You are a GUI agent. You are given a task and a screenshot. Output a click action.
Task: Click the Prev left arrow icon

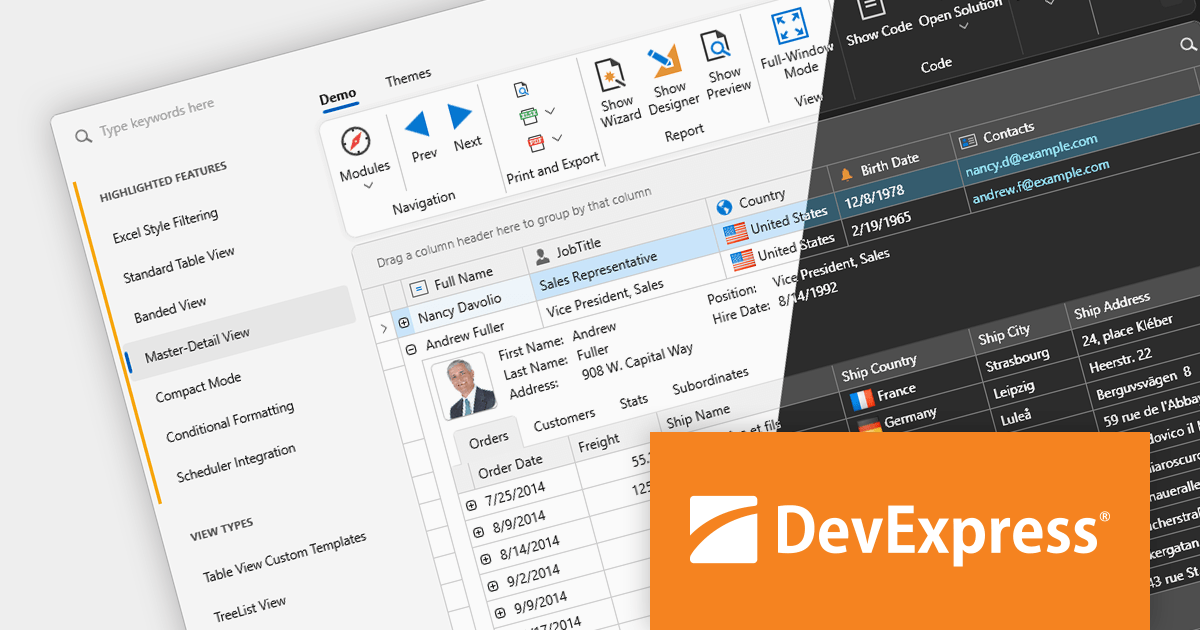click(x=416, y=125)
